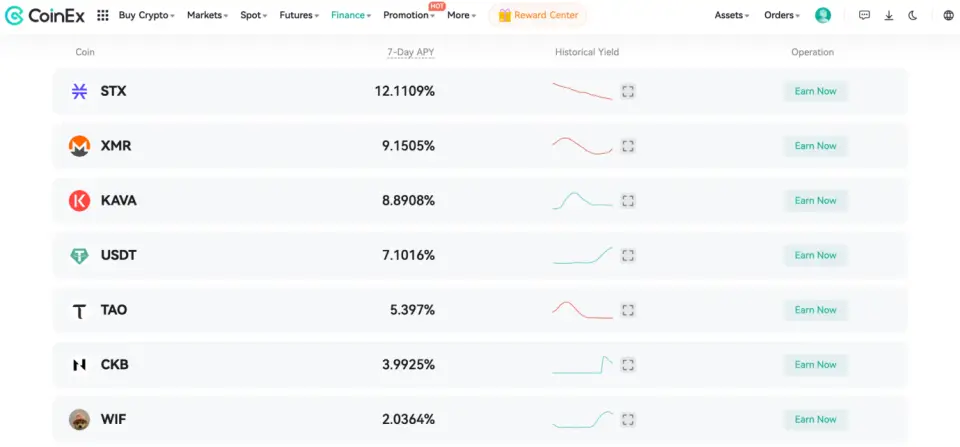Viewport: 960px width, 447px height.
Task: Expand the KAVA historical yield chart
Action: (x=628, y=201)
